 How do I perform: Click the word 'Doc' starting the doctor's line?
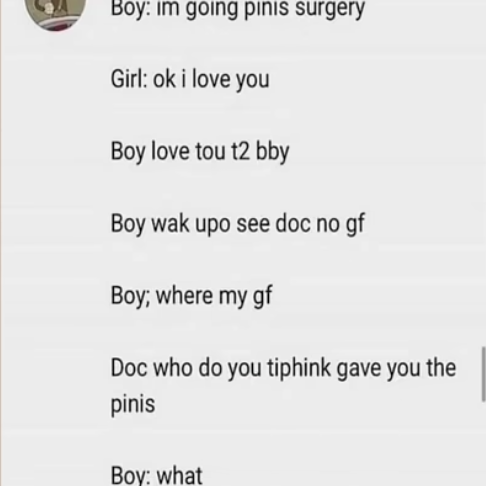129,368
